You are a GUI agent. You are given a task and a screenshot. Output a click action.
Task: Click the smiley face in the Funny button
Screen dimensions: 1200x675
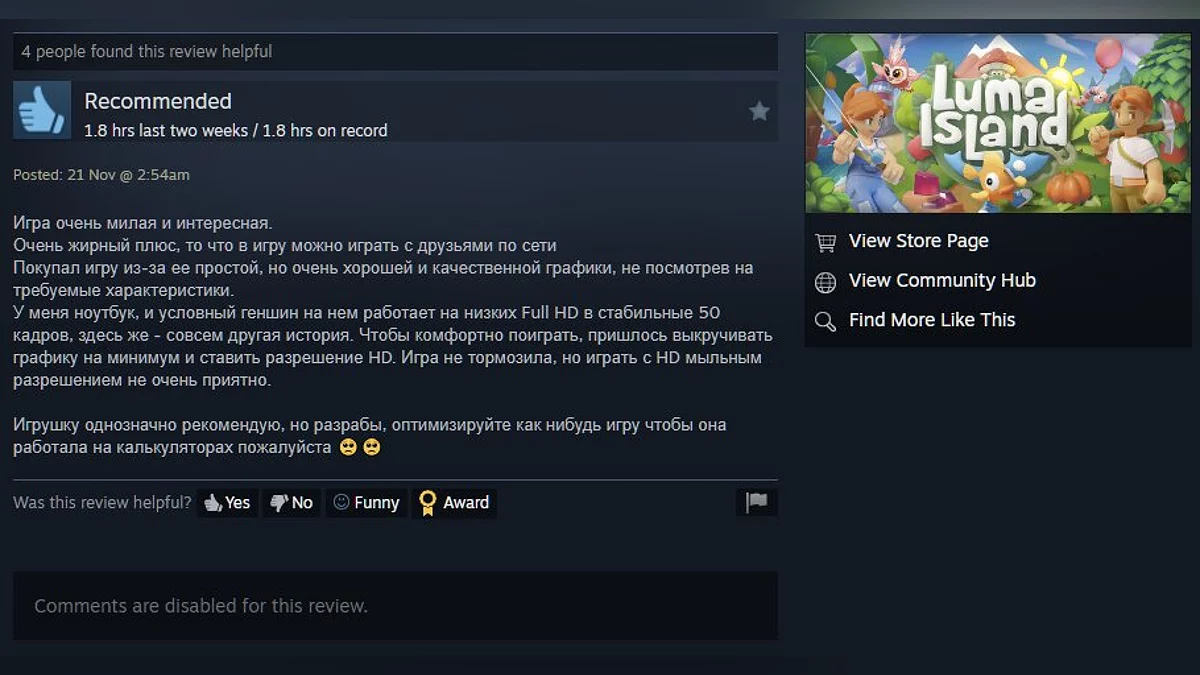pos(341,502)
